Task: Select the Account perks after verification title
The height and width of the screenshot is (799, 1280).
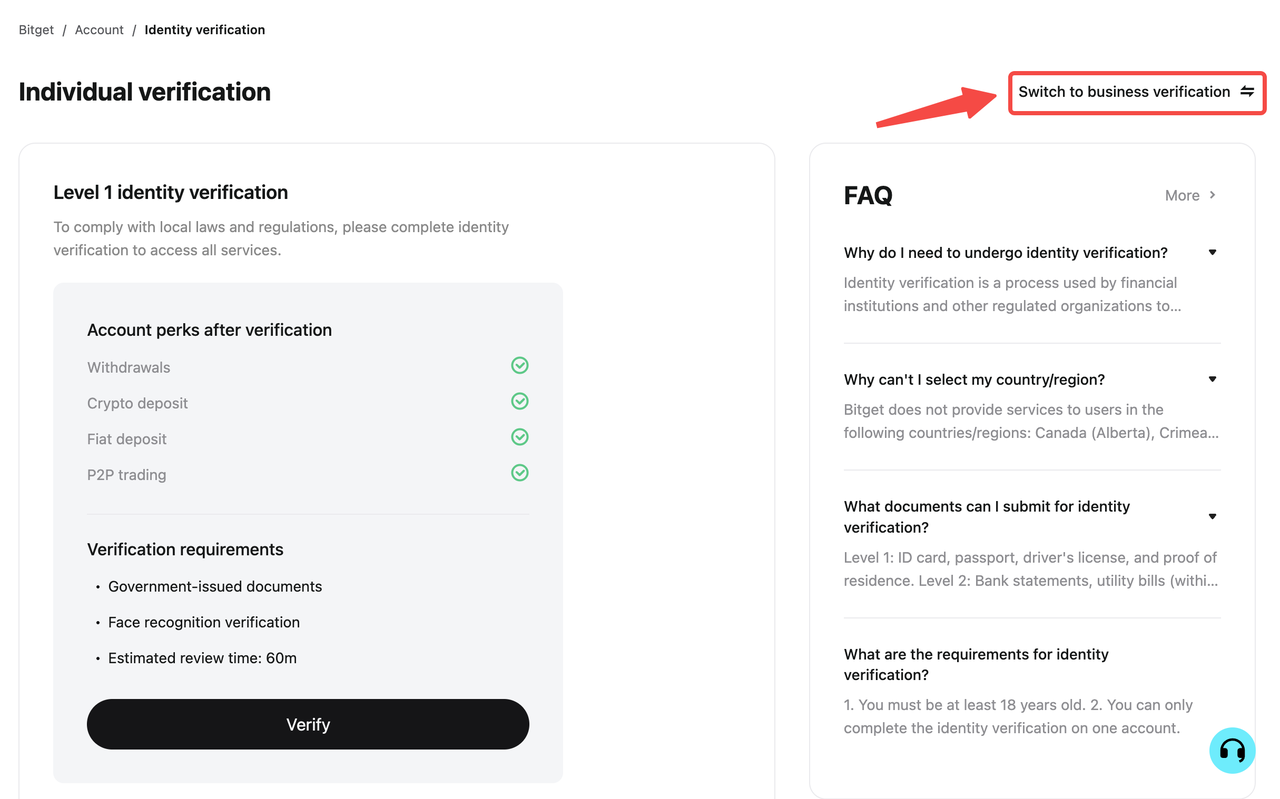Action: coord(209,329)
